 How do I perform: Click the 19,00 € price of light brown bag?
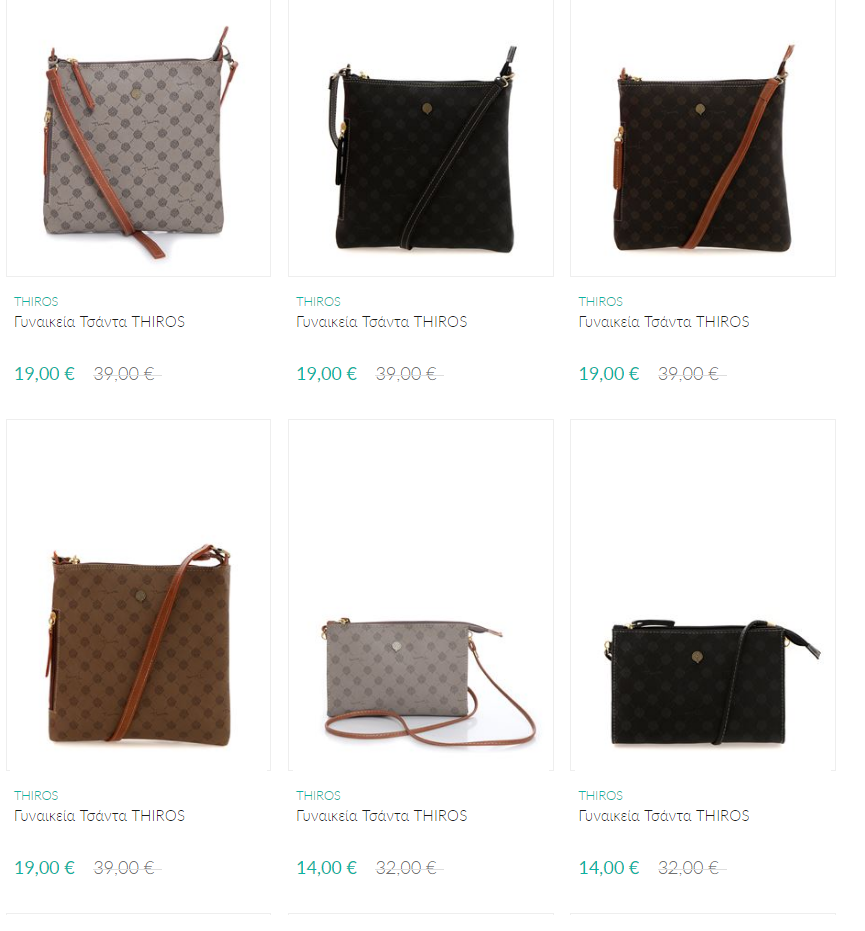click(x=45, y=868)
